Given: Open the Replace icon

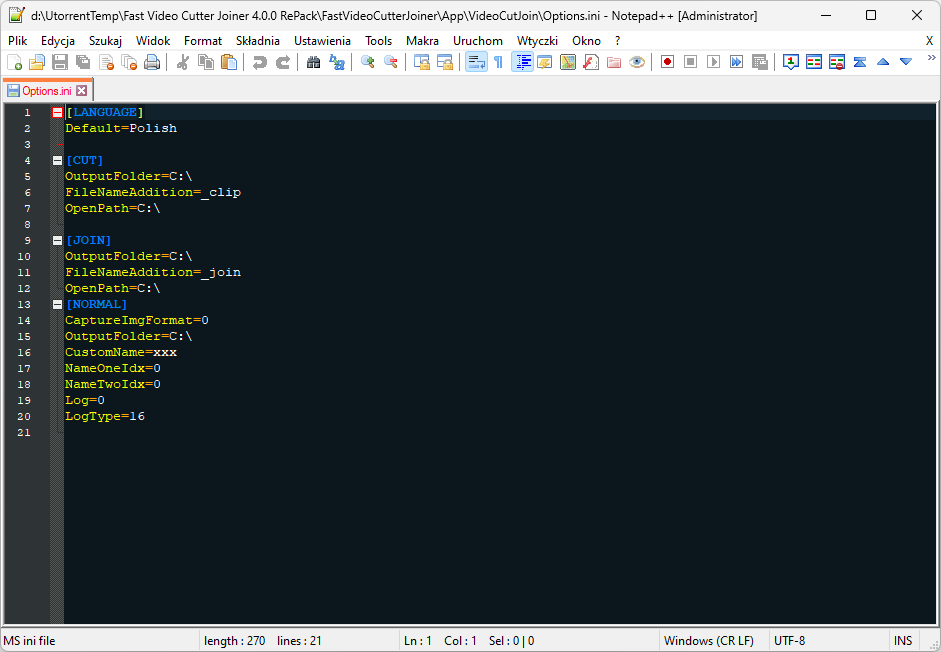Looking at the screenshot, I should point(337,62).
